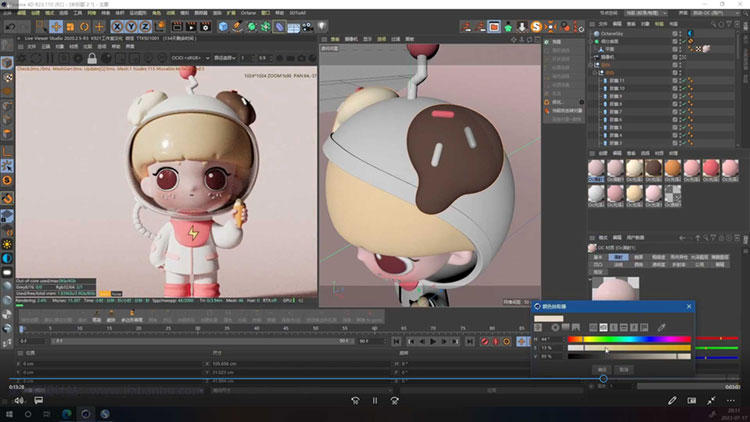This screenshot has width=750, height=422.
Task: Toggle the X axis lock
Action: (x=118, y=26)
